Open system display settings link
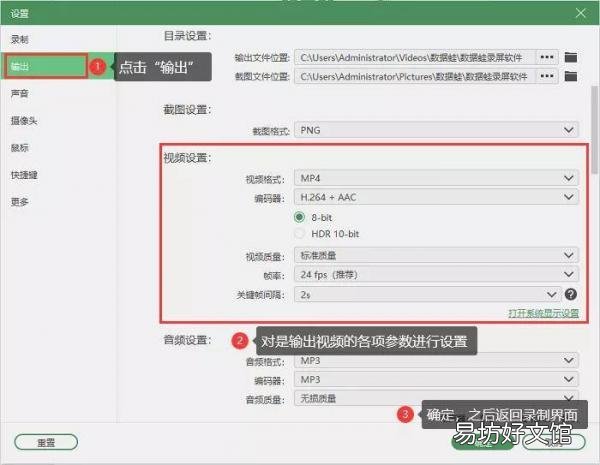The height and width of the screenshot is (465, 600). (x=543, y=313)
